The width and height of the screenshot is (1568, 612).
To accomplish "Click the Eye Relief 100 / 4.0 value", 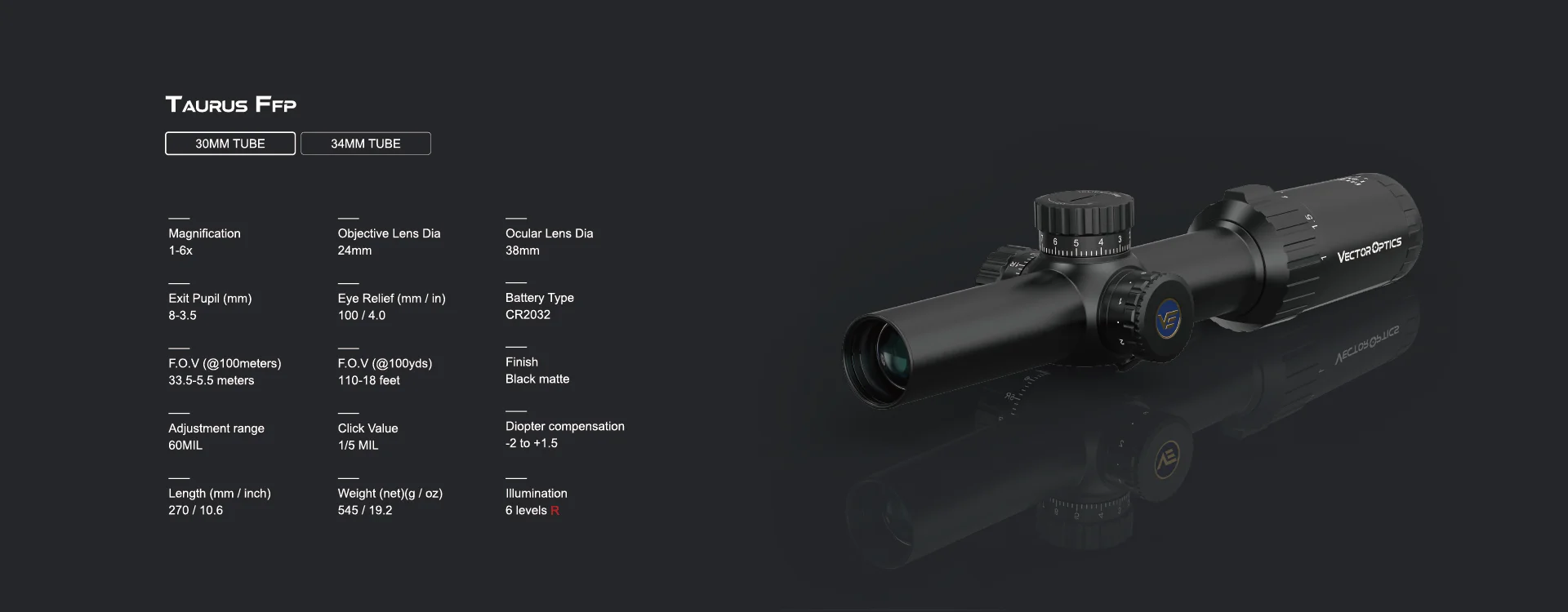I will point(362,316).
